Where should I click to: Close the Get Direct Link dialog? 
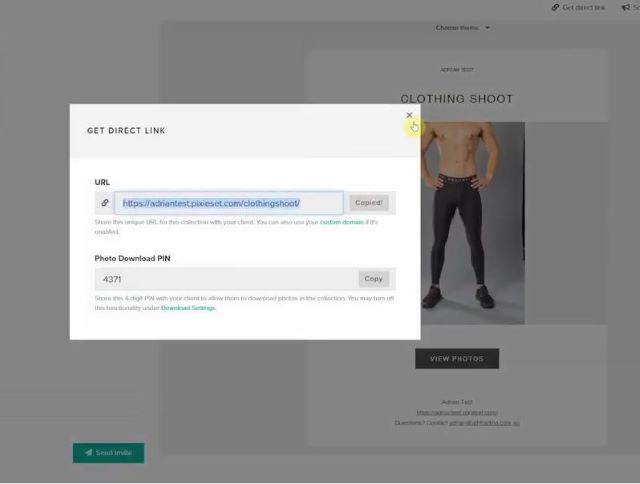click(409, 115)
